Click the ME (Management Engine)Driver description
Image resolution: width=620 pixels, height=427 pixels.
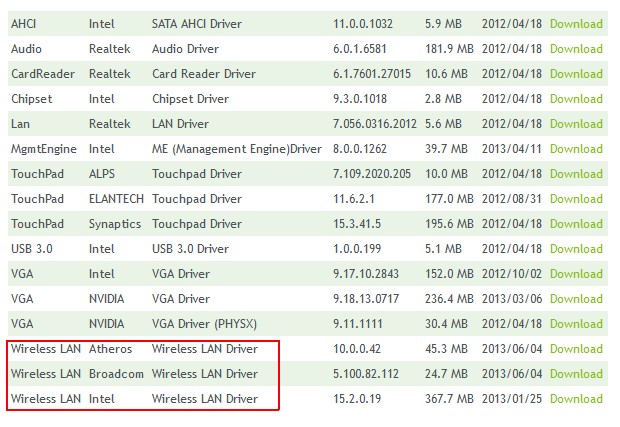pyautogui.click(x=236, y=149)
